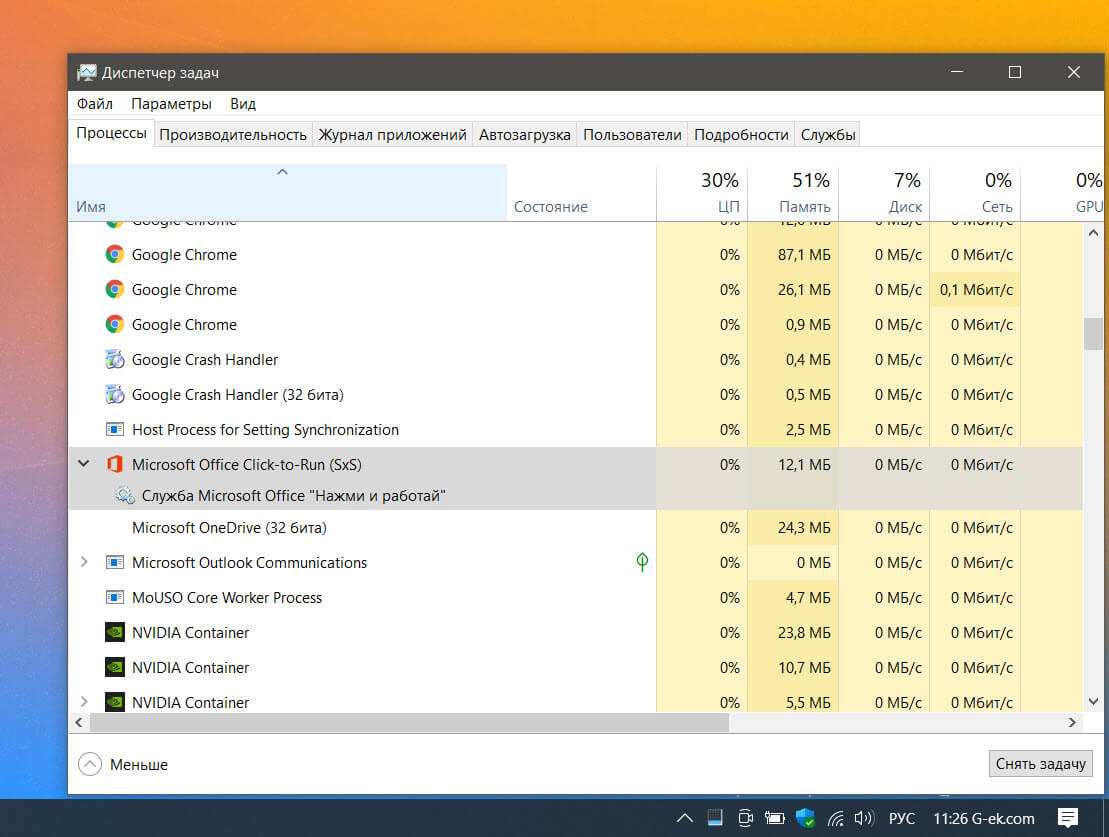Screen dimensions: 1109x837
Task: Click the volume speaker tray icon
Action: [x=864, y=819]
